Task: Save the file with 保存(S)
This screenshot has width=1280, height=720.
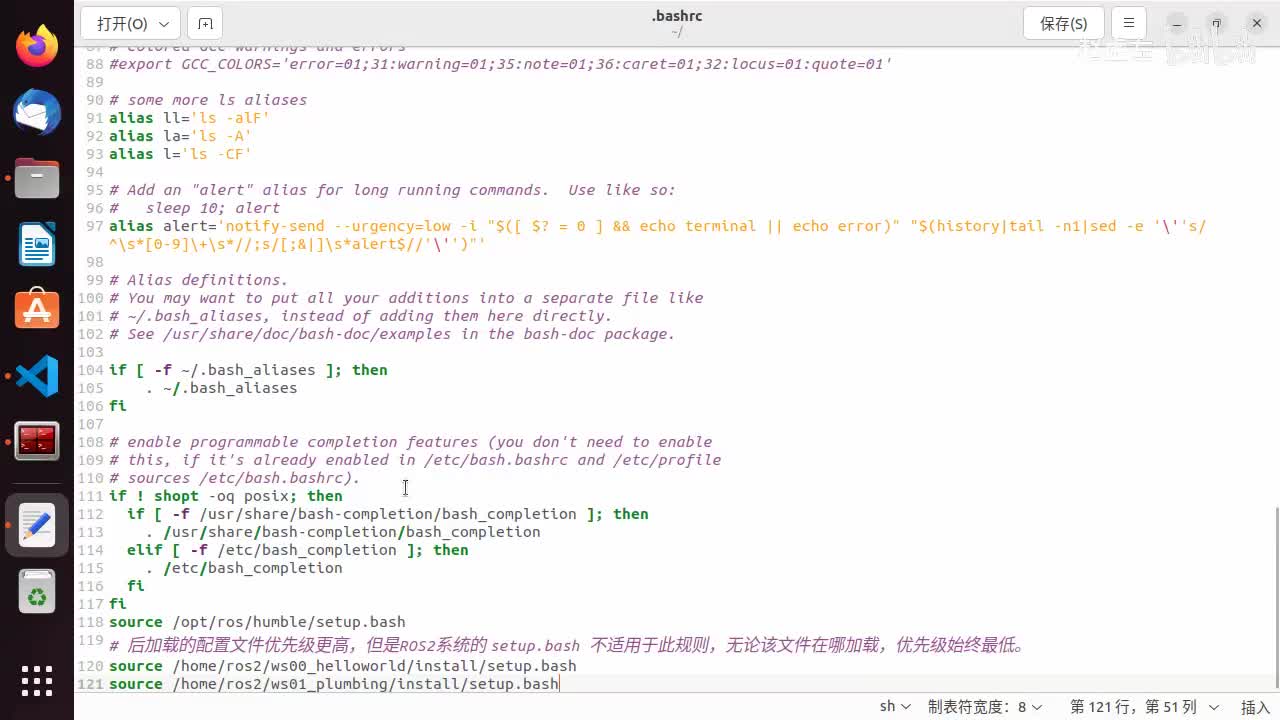Action: click(x=1064, y=23)
